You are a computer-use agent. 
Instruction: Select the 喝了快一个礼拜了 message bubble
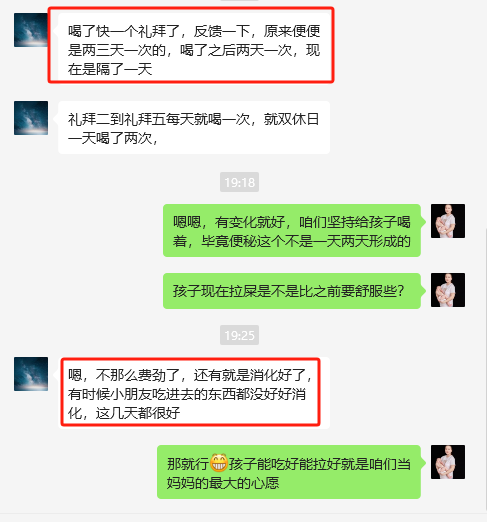pyautogui.click(x=194, y=47)
